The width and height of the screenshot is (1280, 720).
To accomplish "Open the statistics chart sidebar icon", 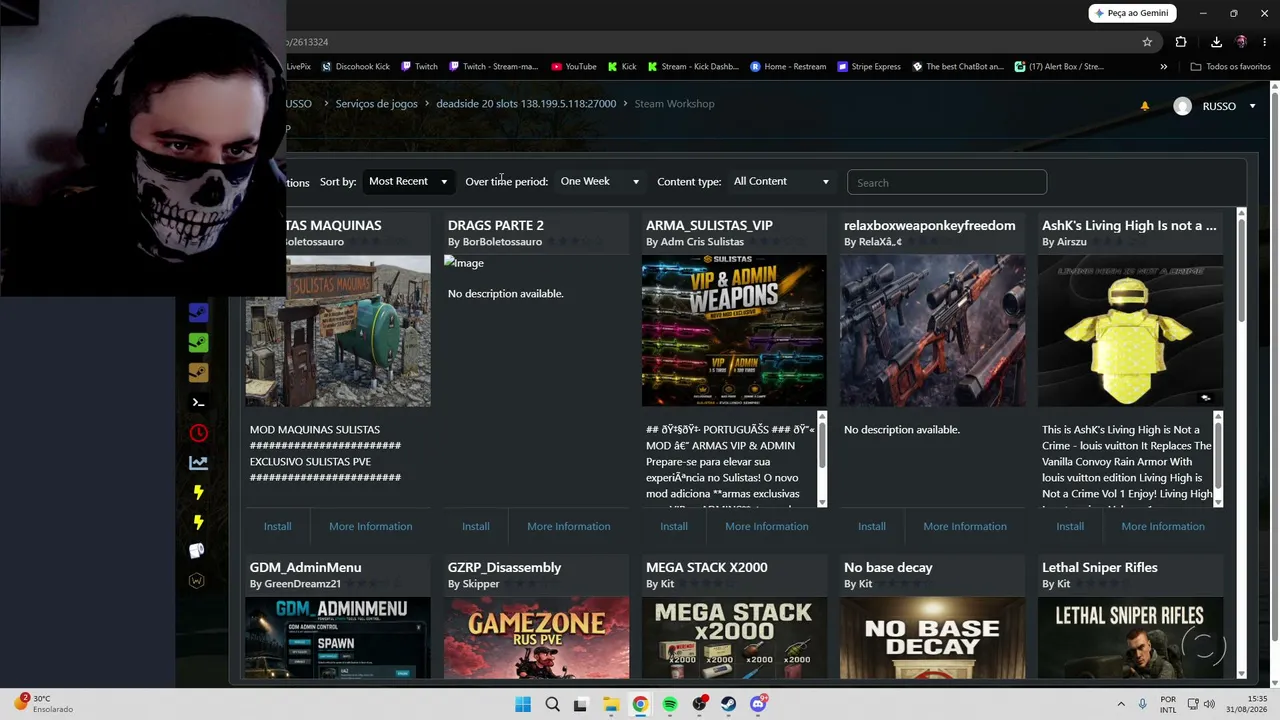I will pos(198,463).
